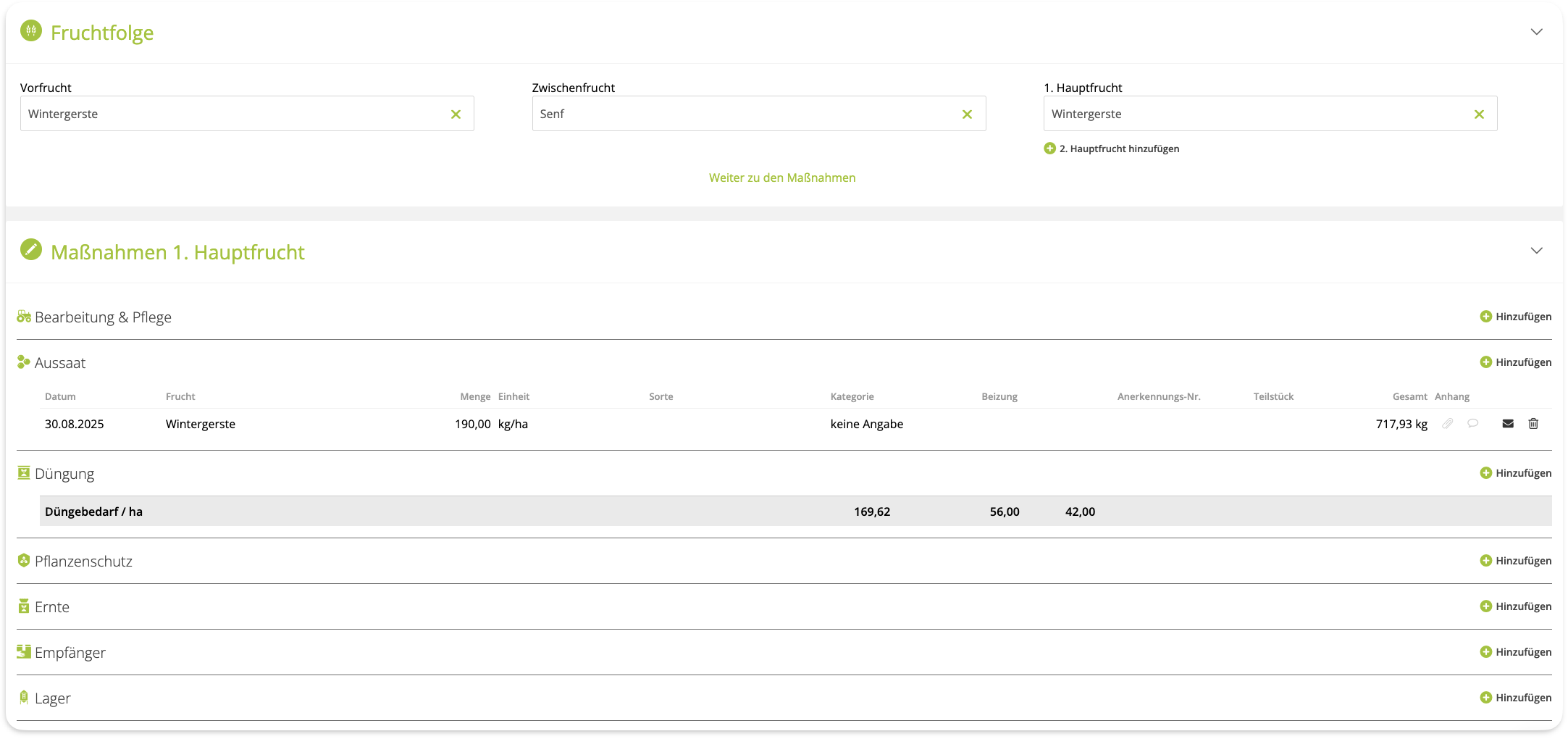Delete the Wintergerste sowing entry via trash icon
Viewport: 1568px width, 739px height.
1533,424
